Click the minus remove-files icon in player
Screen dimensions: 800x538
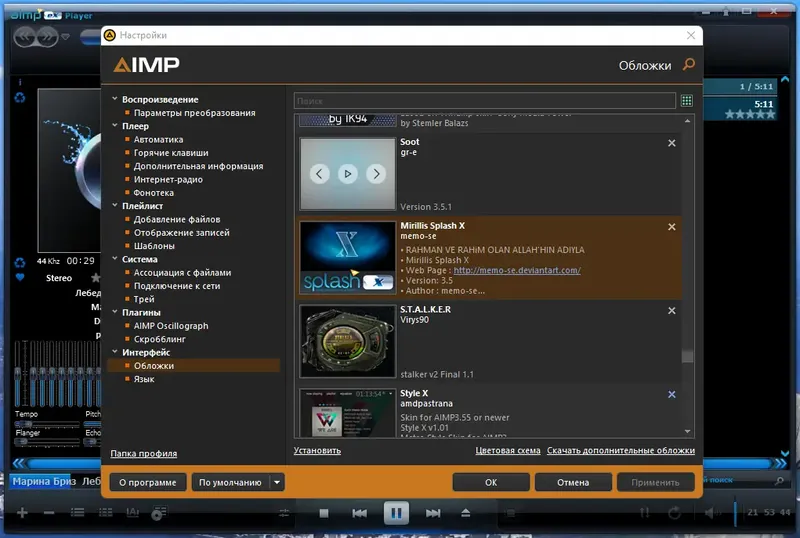49,512
